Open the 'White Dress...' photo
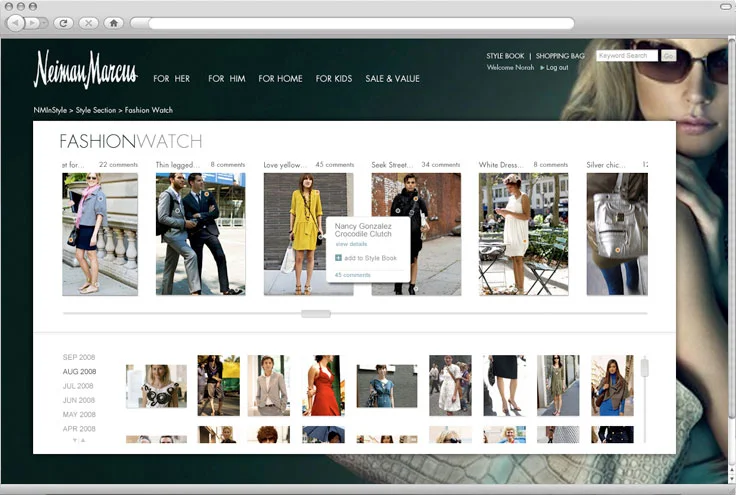736x495 pixels. 523,234
